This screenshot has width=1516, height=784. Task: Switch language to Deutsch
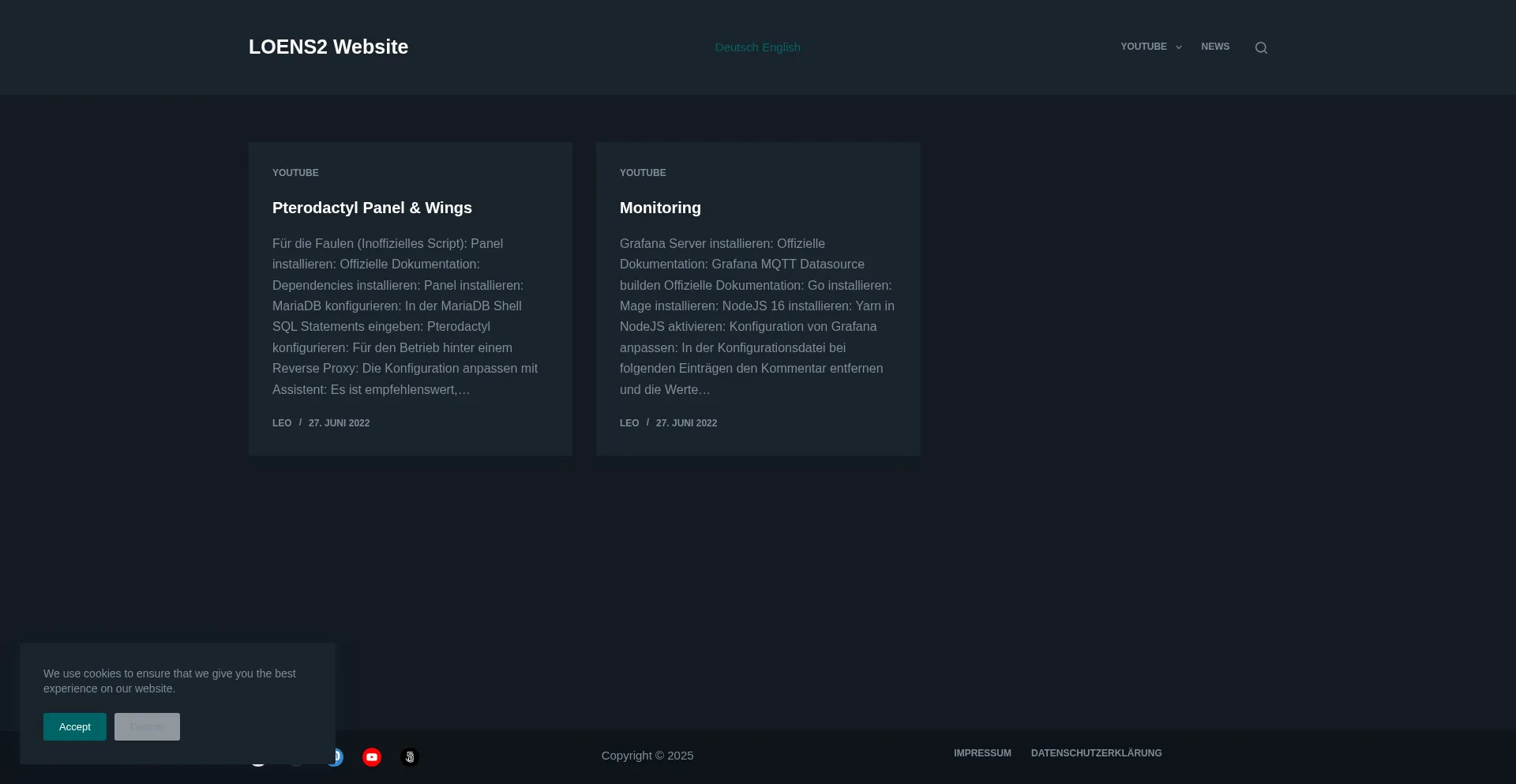pos(737,47)
